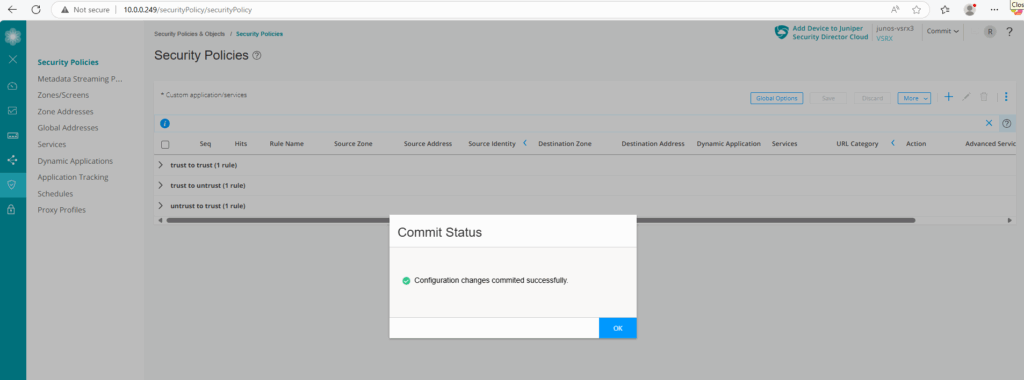Open Application Tracking menu entry
The image size is (1024, 380).
[x=73, y=177]
